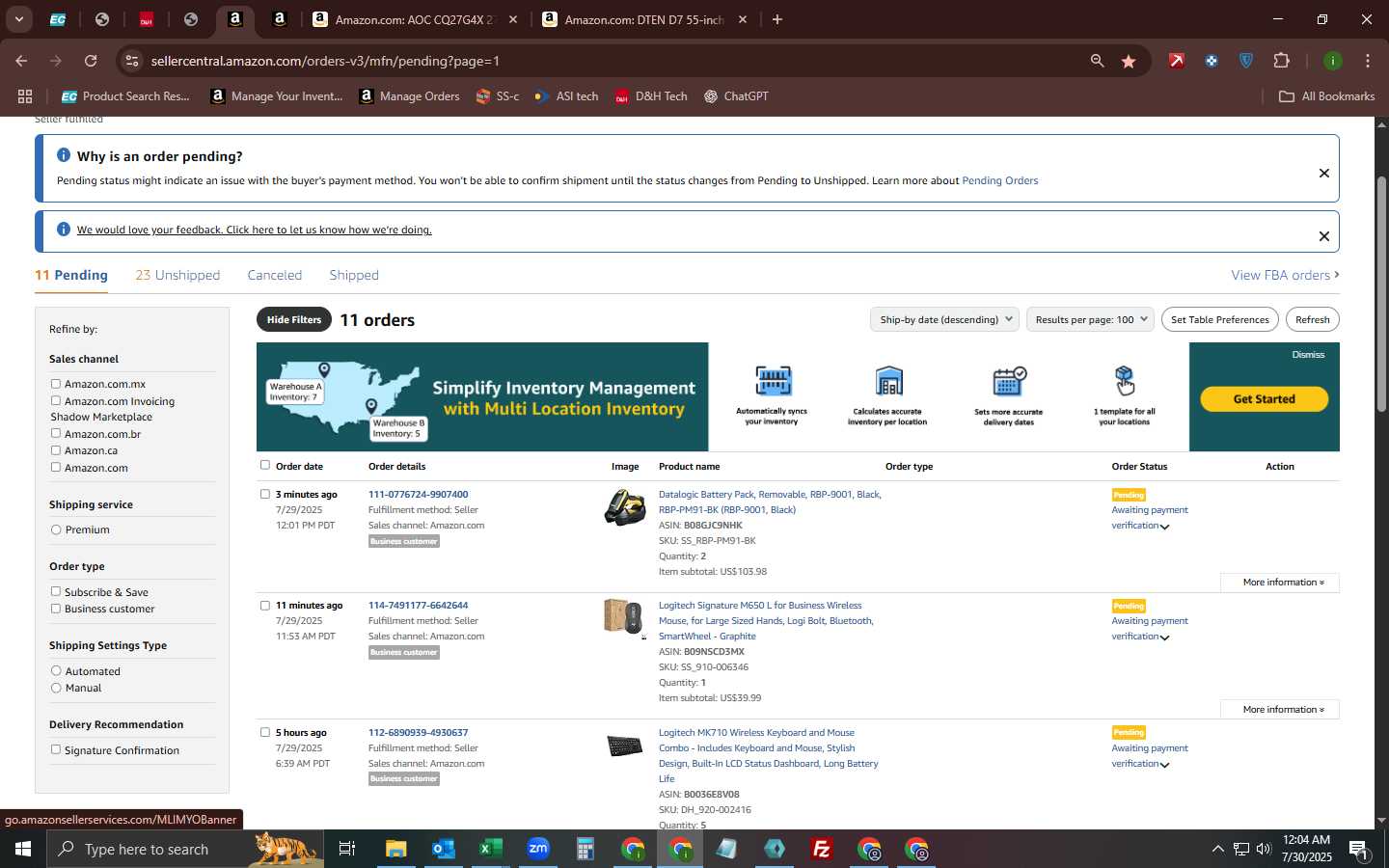Tick the Amazon.com.mx sales channel checkbox
The width and height of the screenshot is (1389, 868).
point(56,384)
